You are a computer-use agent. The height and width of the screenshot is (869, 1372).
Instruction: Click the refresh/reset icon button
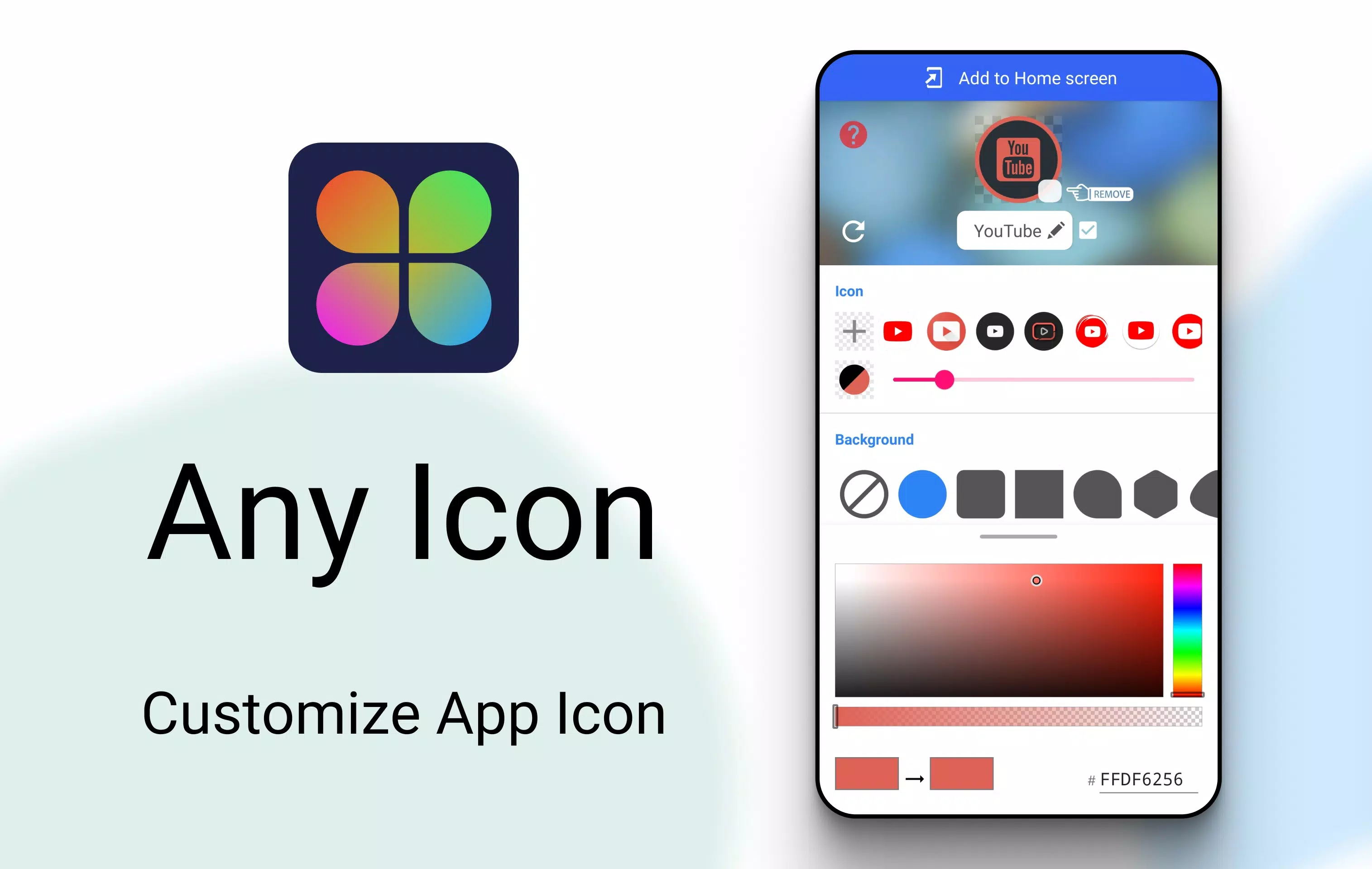[x=854, y=231]
